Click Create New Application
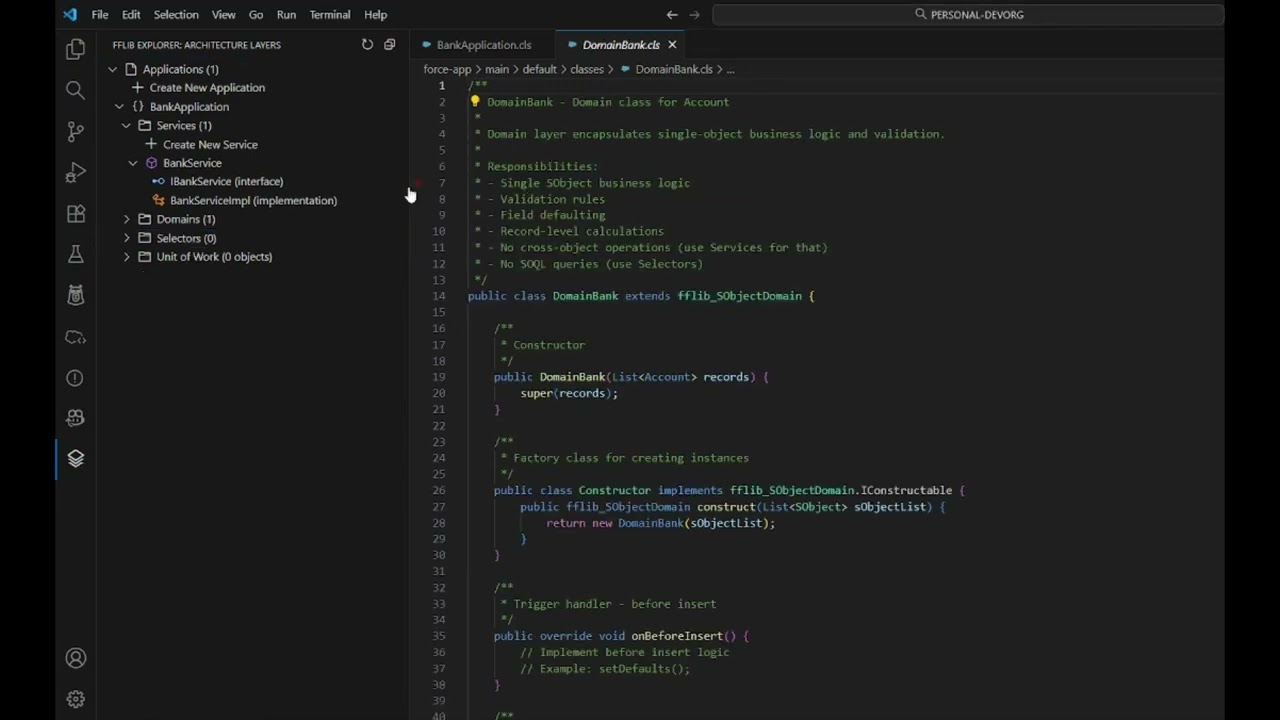1280x720 pixels. click(207, 88)
